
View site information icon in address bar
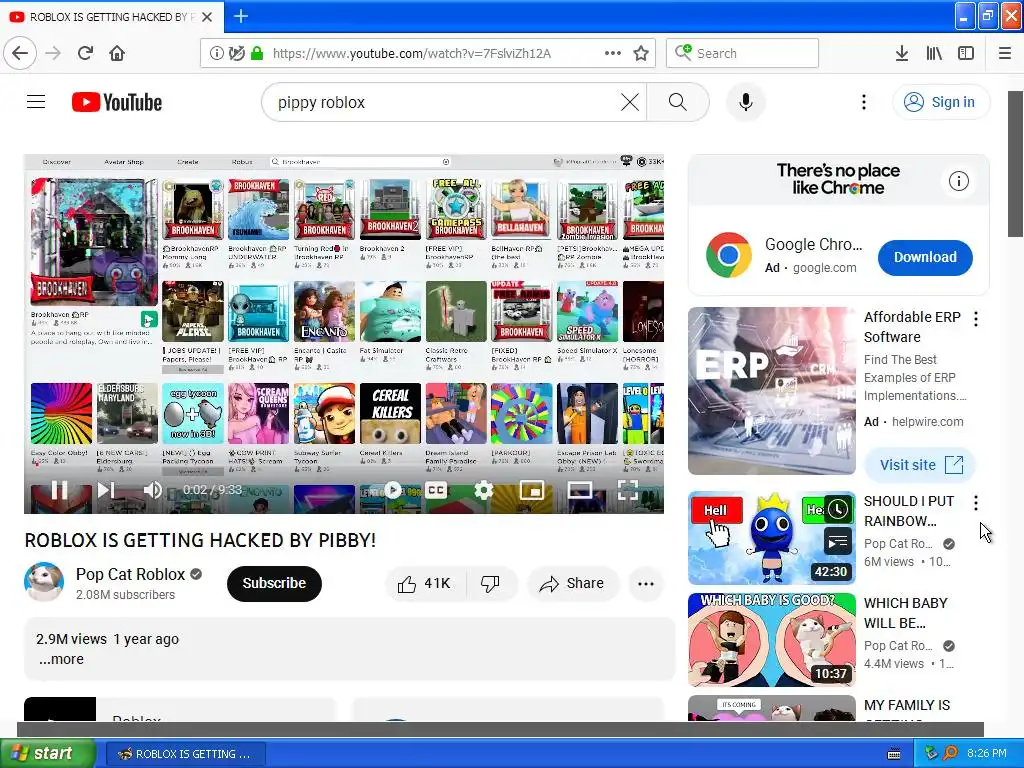coord(216,54)
